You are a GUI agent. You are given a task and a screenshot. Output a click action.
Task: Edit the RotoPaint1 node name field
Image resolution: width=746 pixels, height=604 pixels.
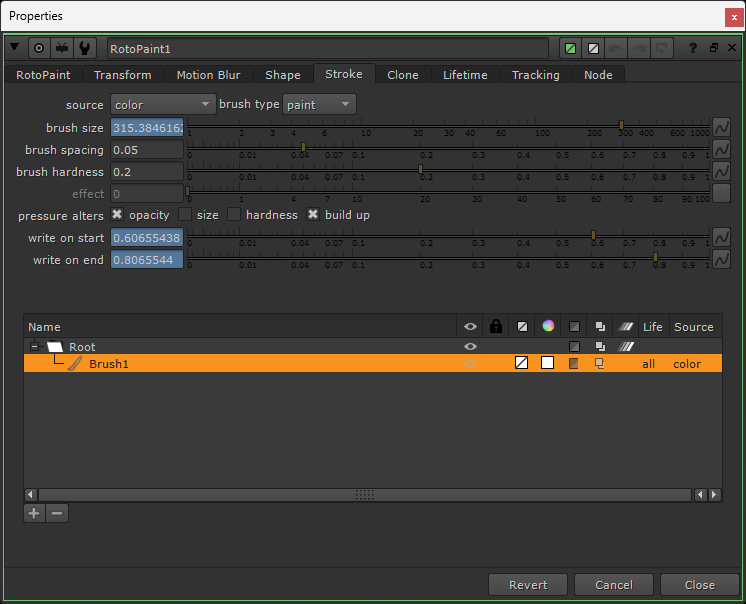coord(328,49)
